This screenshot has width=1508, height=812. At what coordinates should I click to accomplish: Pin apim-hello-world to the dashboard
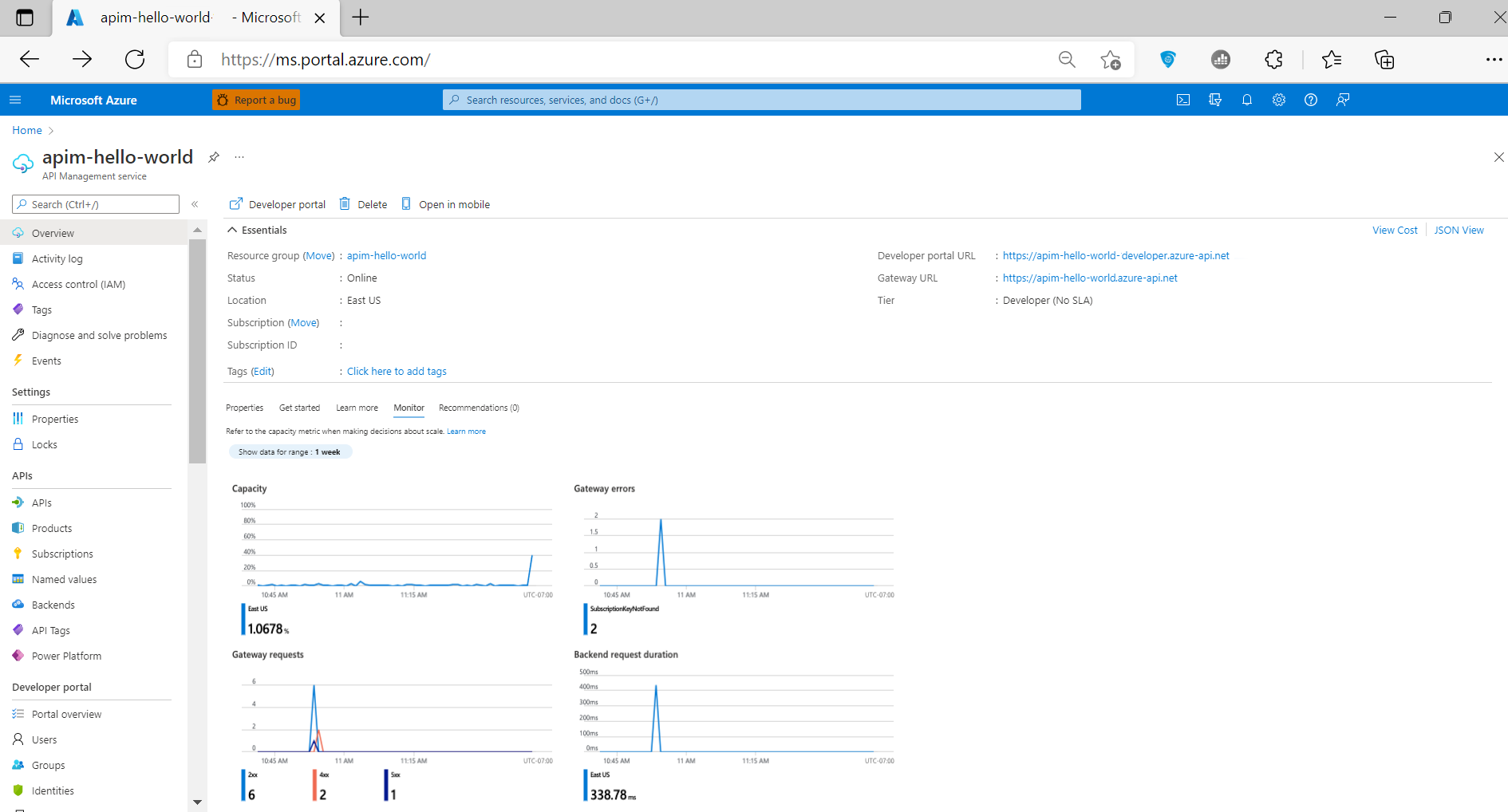213,157
